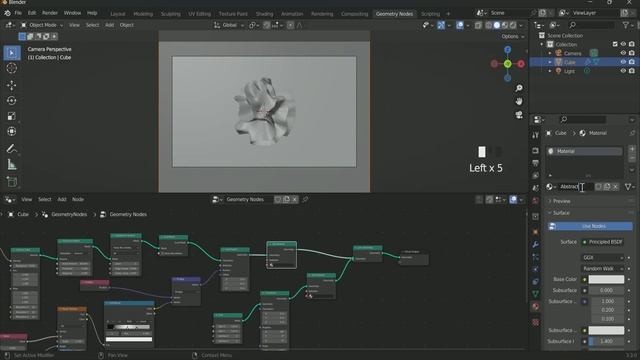Click the red X axis gizmo
The image size is (640, 360).
coord(521,64)
